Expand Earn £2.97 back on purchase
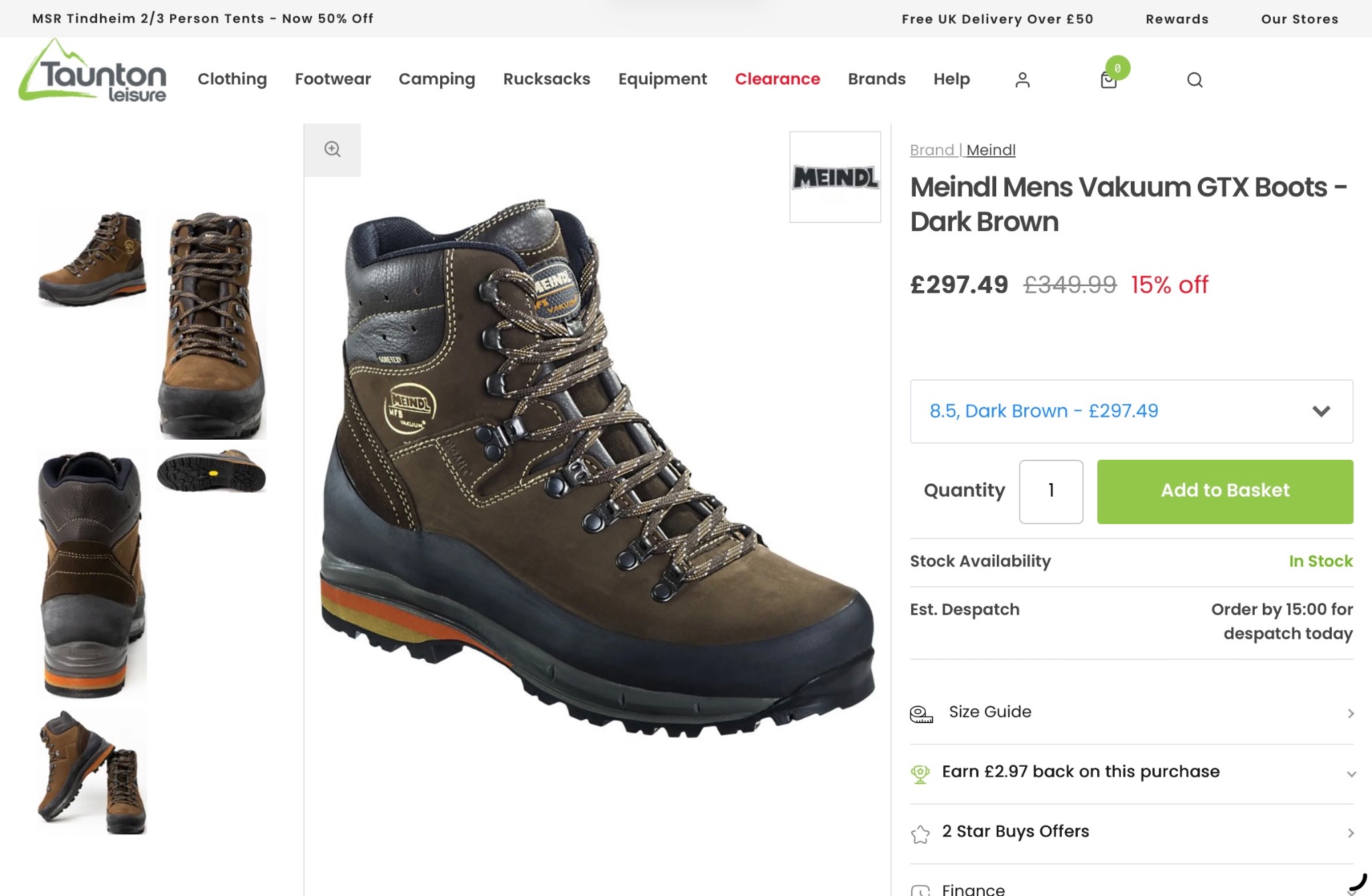 1131,773
